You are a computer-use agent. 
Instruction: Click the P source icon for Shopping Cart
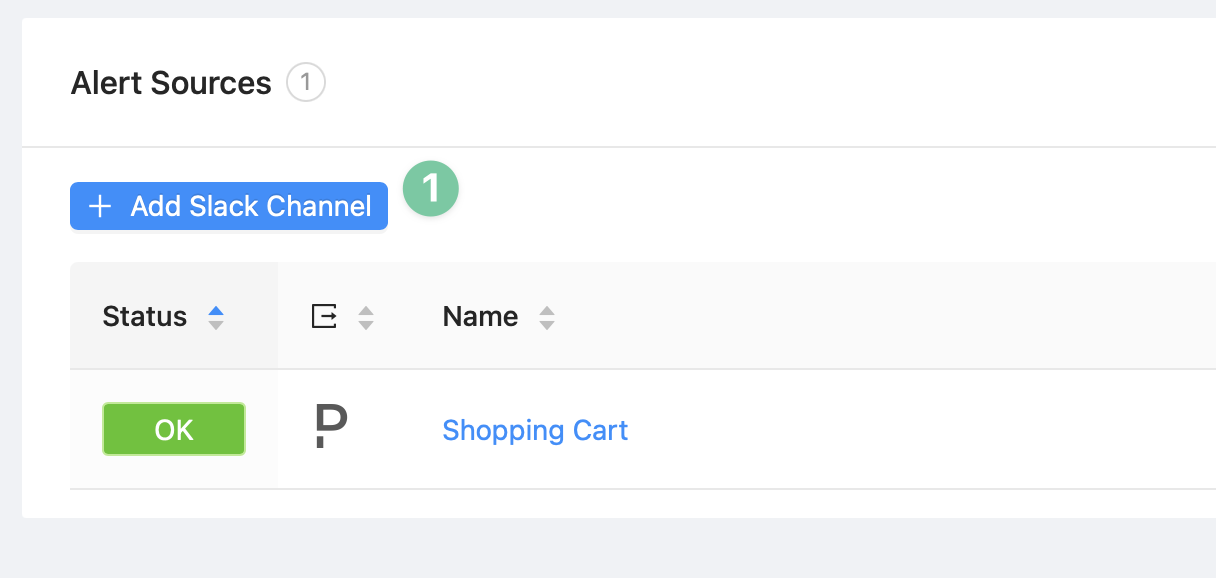pyautogui.click(x=330, y=427)
